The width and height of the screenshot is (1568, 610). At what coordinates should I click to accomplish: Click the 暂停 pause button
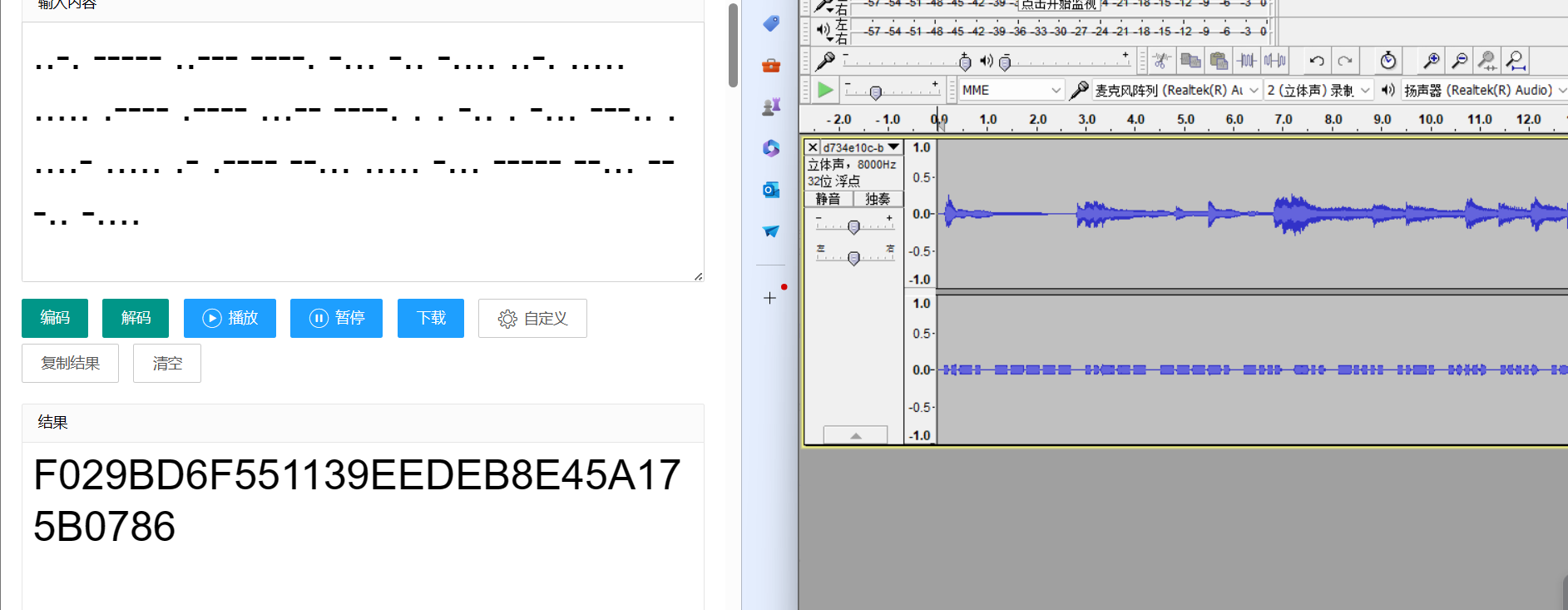coord(336,318)
